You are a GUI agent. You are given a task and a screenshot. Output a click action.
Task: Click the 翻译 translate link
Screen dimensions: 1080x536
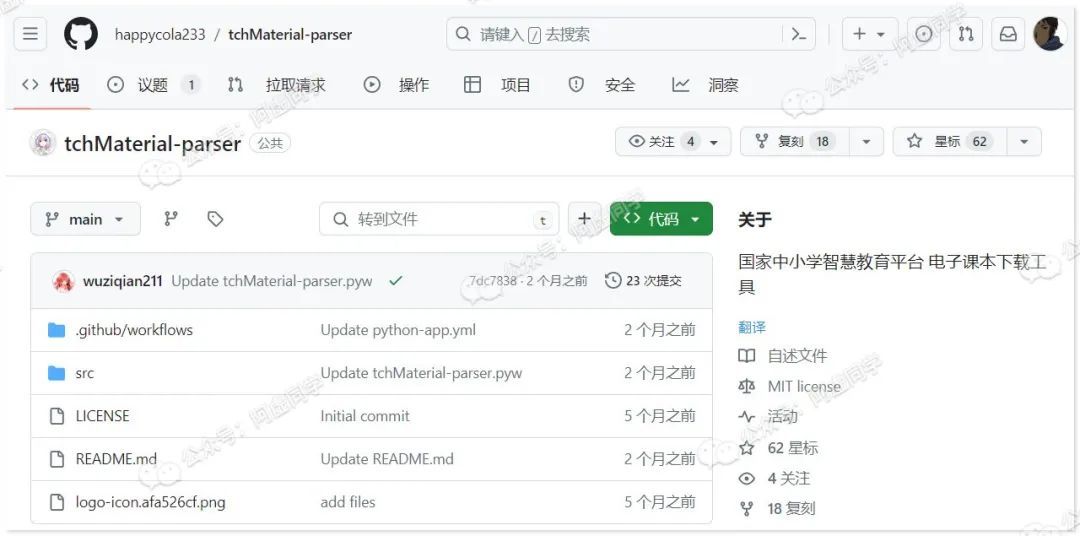click(x=752, y=327)
